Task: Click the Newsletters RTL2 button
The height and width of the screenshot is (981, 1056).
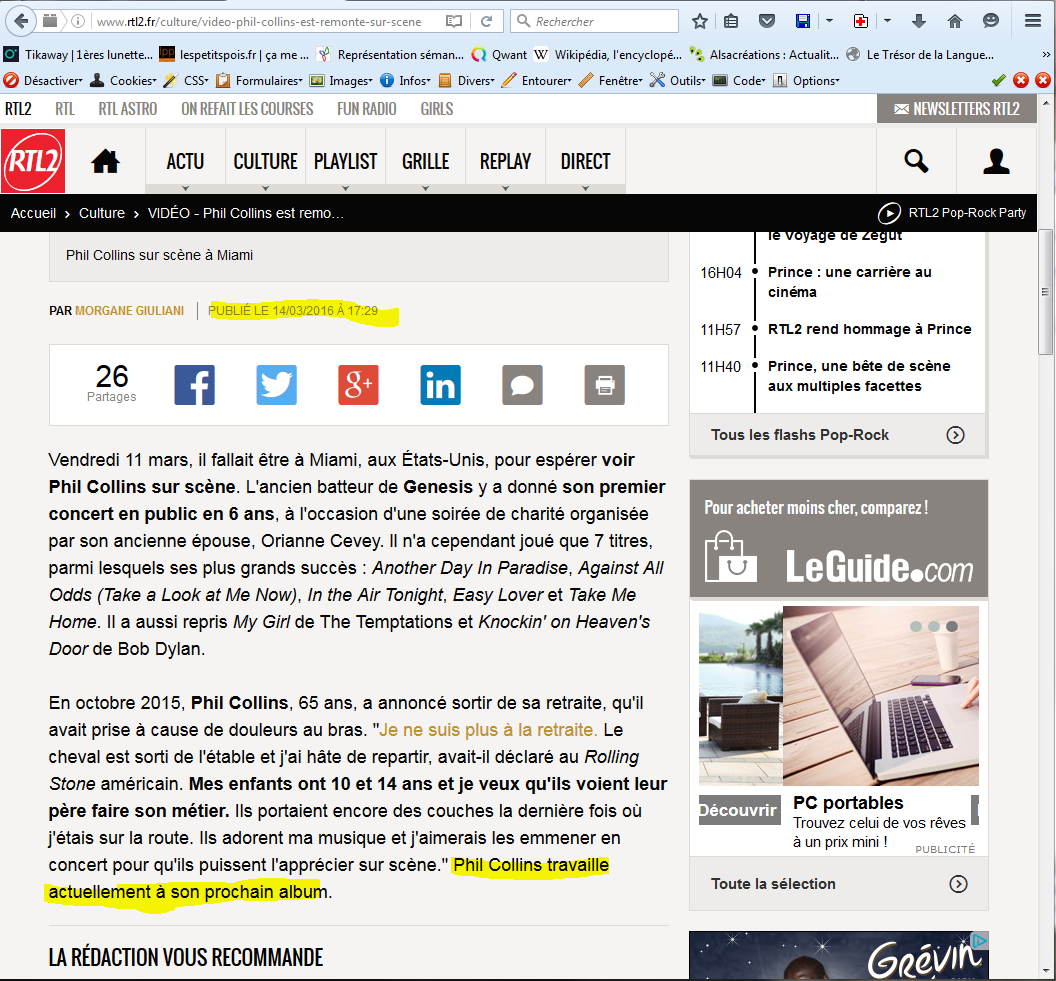Action: point(956,109)
